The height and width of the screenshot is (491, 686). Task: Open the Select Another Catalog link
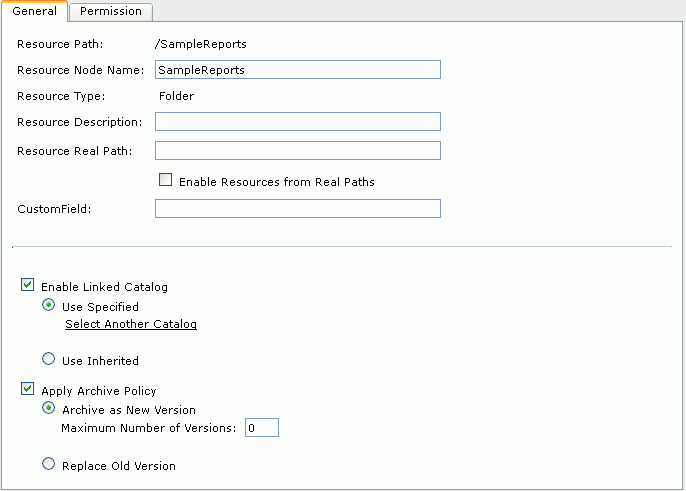(x=131, y=324)
